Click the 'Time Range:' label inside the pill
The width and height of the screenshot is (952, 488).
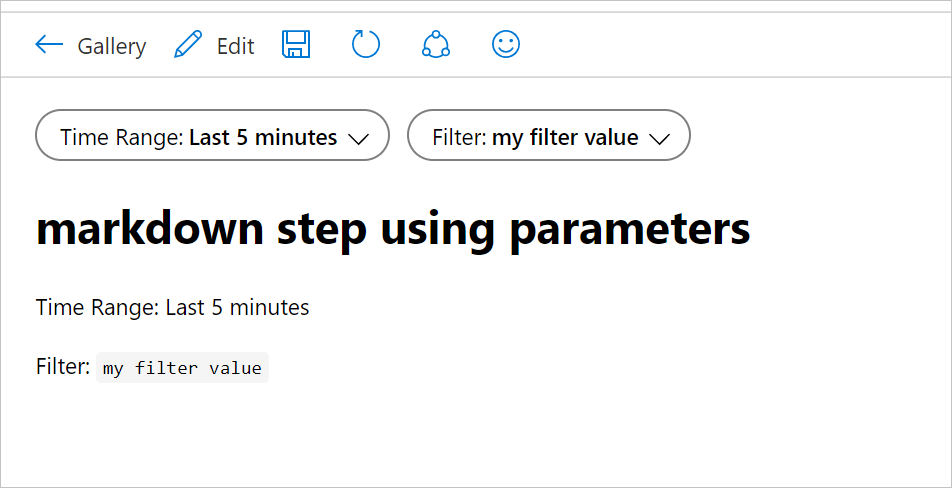coord(122,137)
